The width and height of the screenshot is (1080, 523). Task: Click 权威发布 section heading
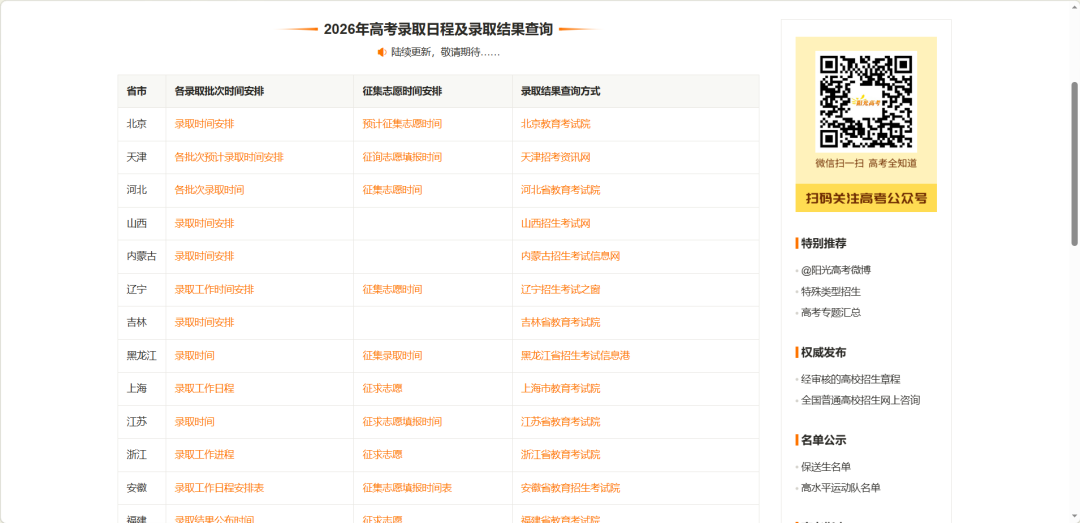pos(824,352)
